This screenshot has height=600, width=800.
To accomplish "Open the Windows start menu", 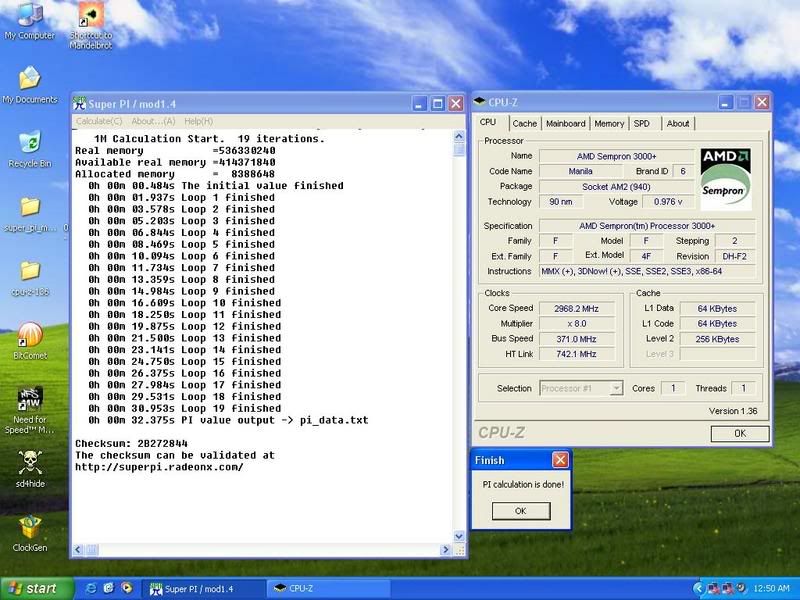I will pyautogui.click(x=36, y=588).
